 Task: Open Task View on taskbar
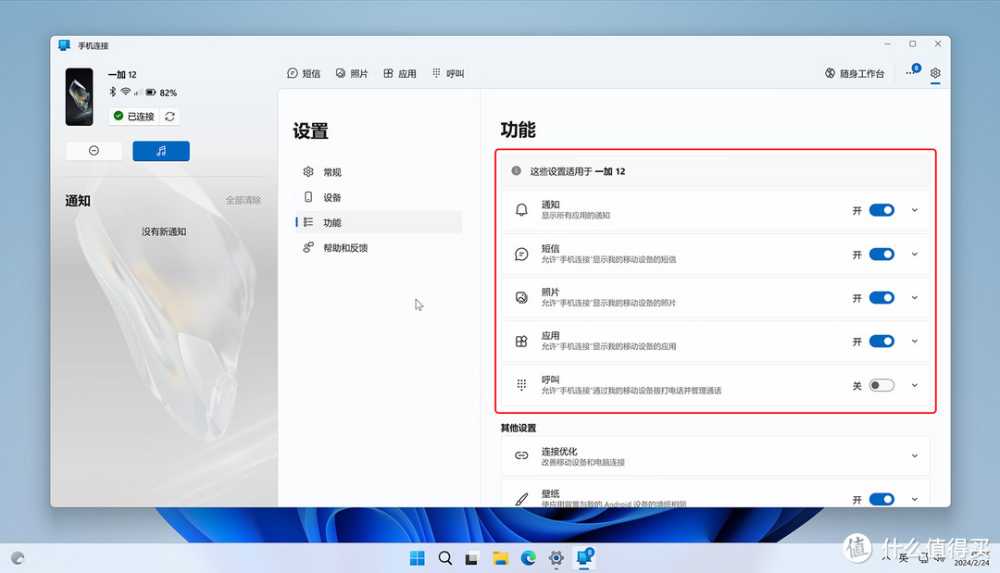pyautogui.click(x=471, y=559)
